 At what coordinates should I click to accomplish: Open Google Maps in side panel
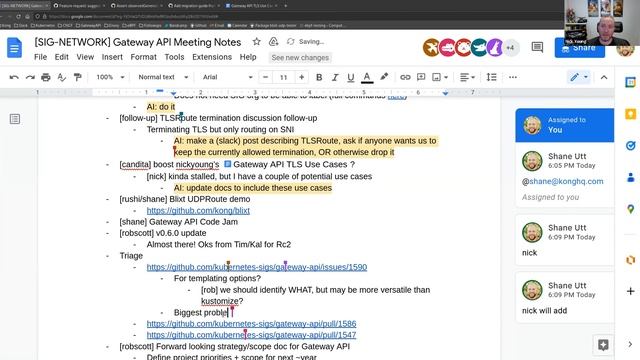click(x=630, y=209)
